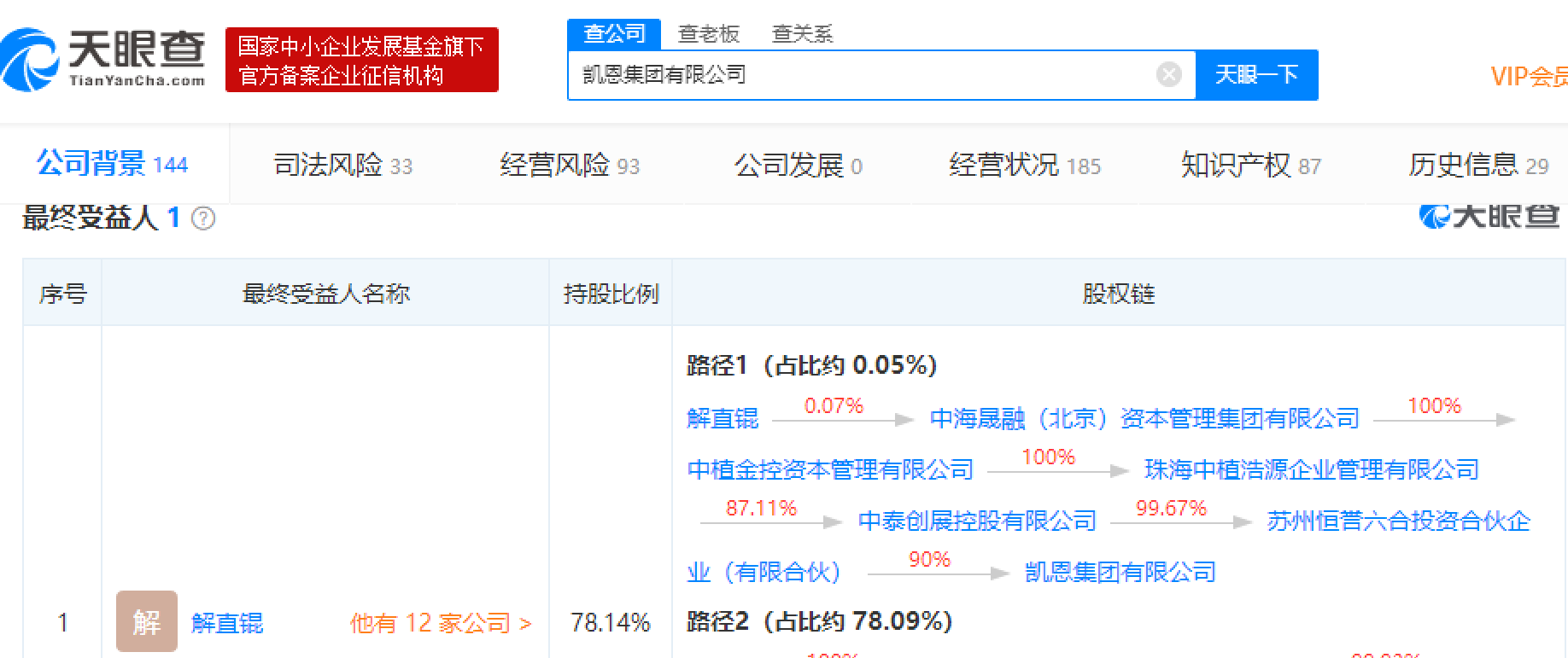Viewport: 1568px width, 658px height.
Task: Select the 查老板 search tab
Action: (x=708, y=34)
